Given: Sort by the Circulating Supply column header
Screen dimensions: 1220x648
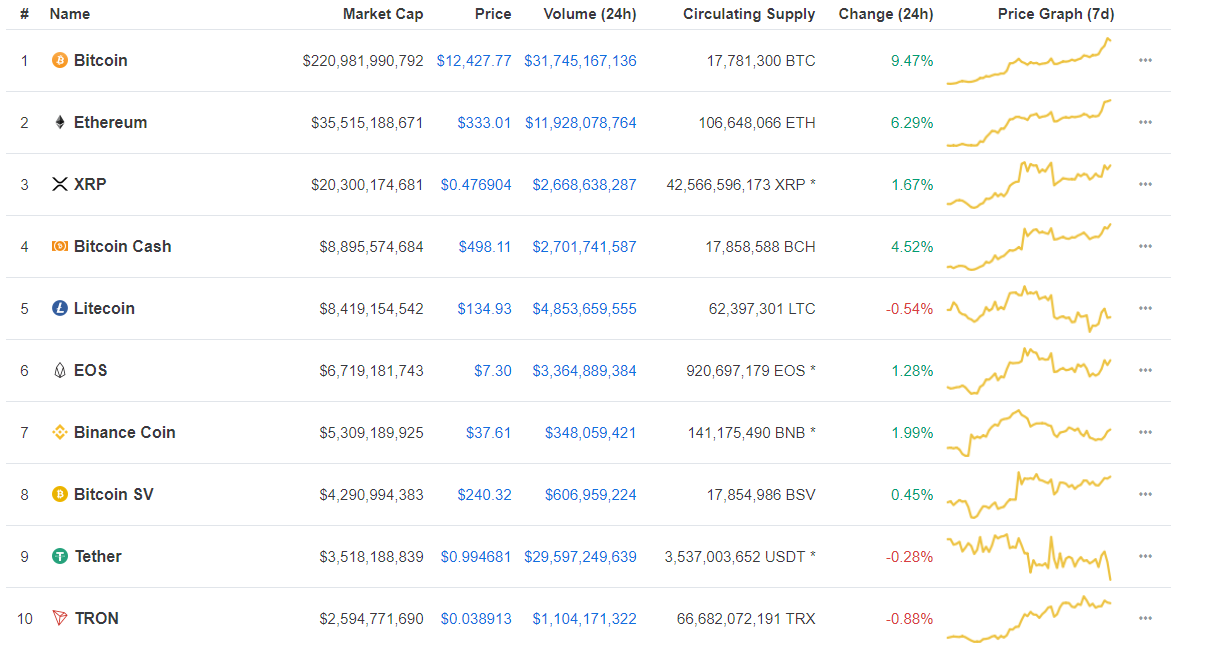Looking at the screenshot, I should [x=749, y=14].
